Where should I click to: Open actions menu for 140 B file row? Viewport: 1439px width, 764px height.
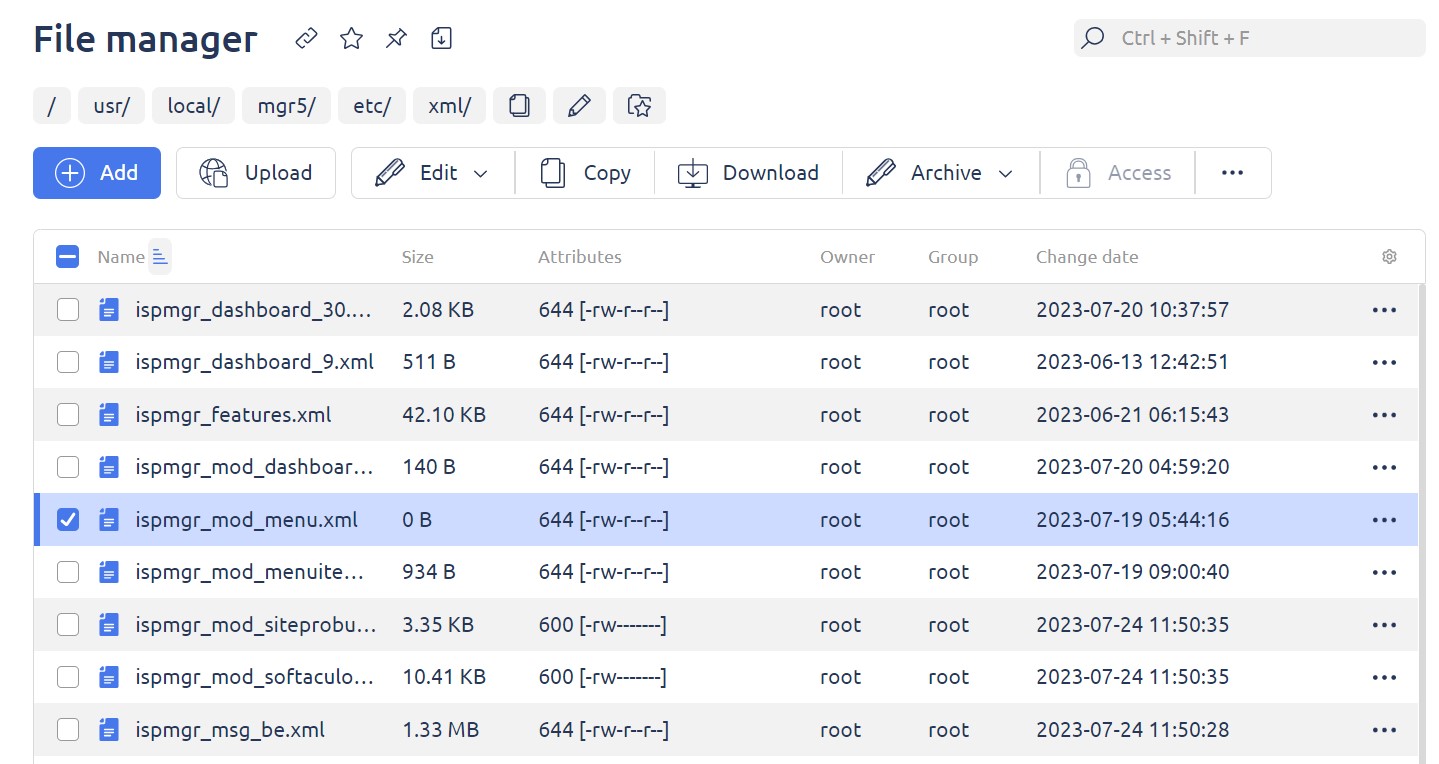(1384, 467)
